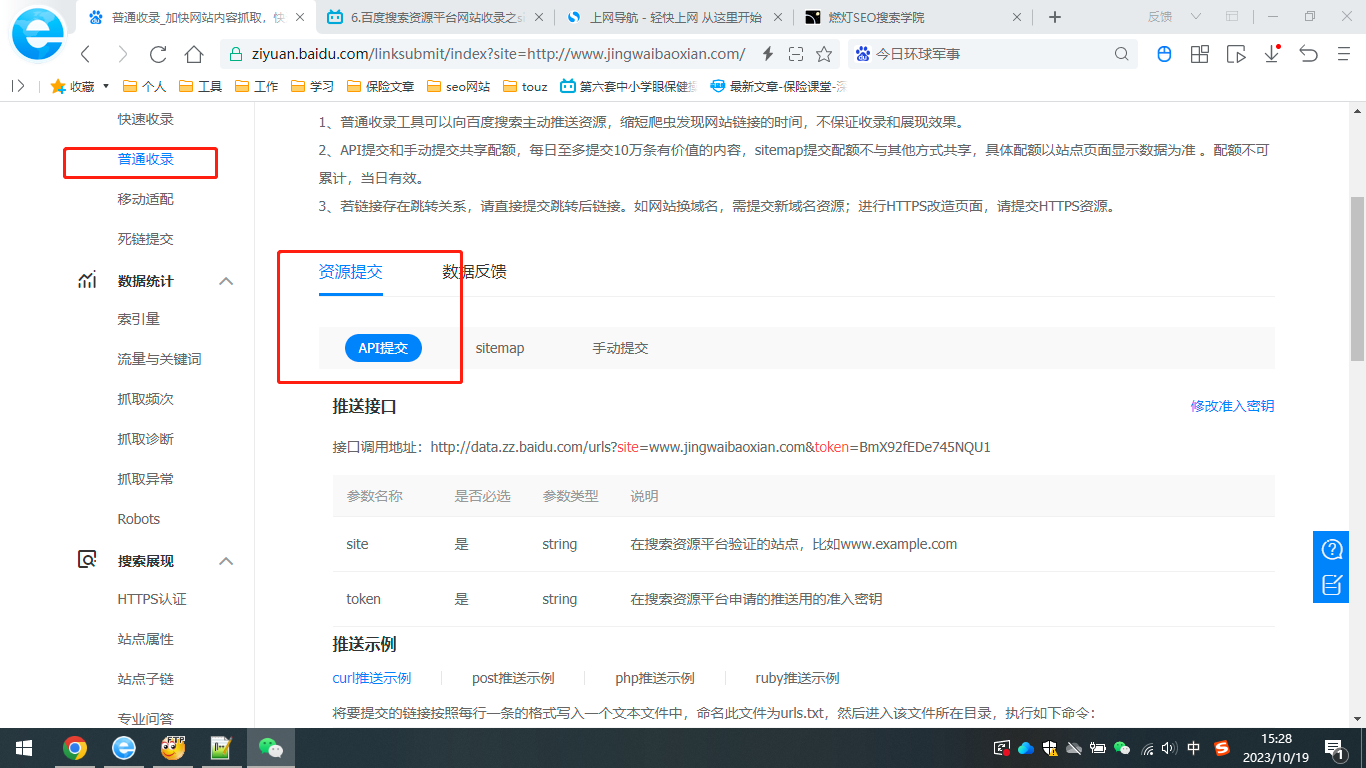
Task: Click the undo closed-tab arrow icon
Action: tap(1308, 54)
